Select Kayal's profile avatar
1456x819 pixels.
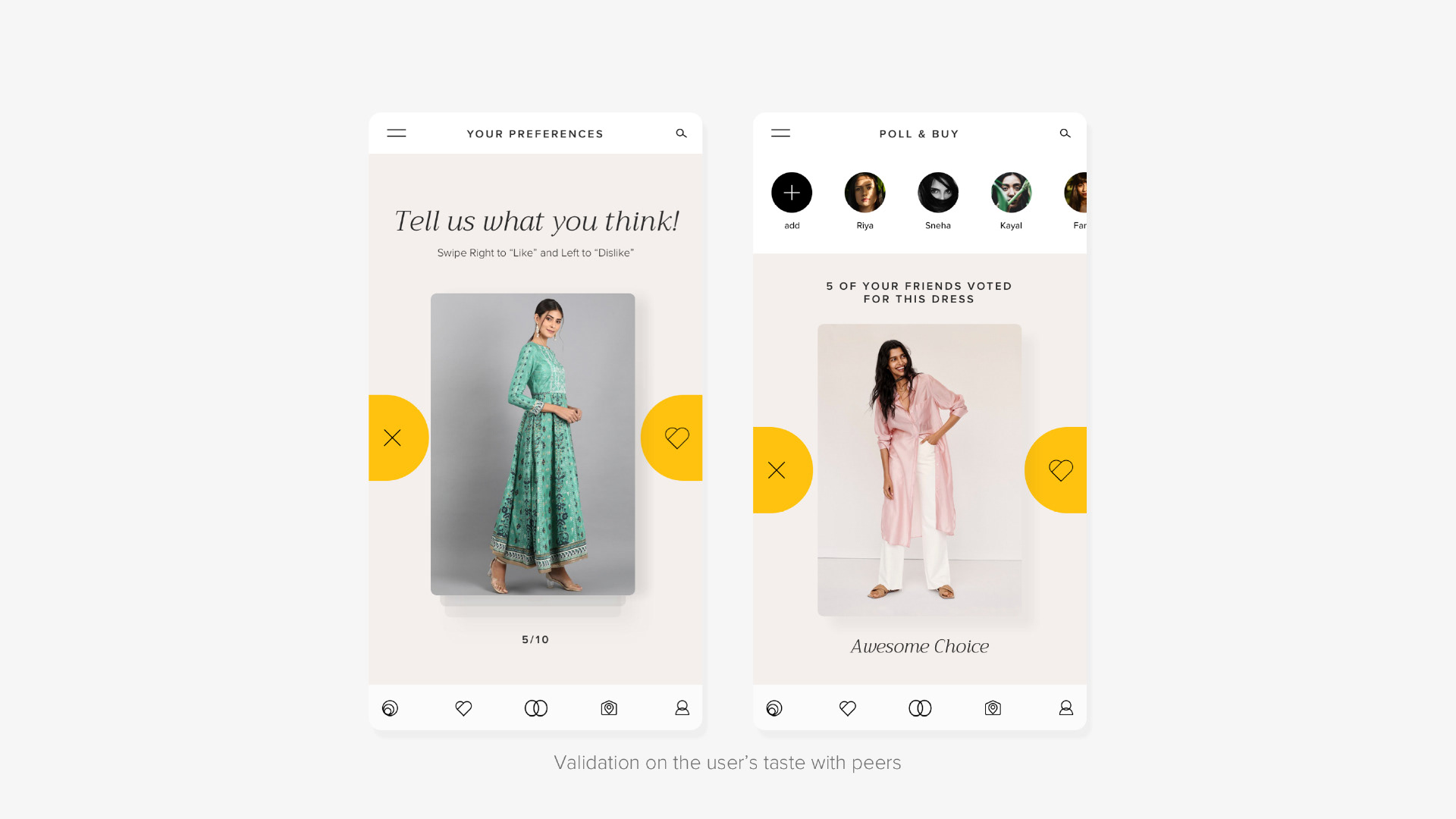[x=1012, y=193]
